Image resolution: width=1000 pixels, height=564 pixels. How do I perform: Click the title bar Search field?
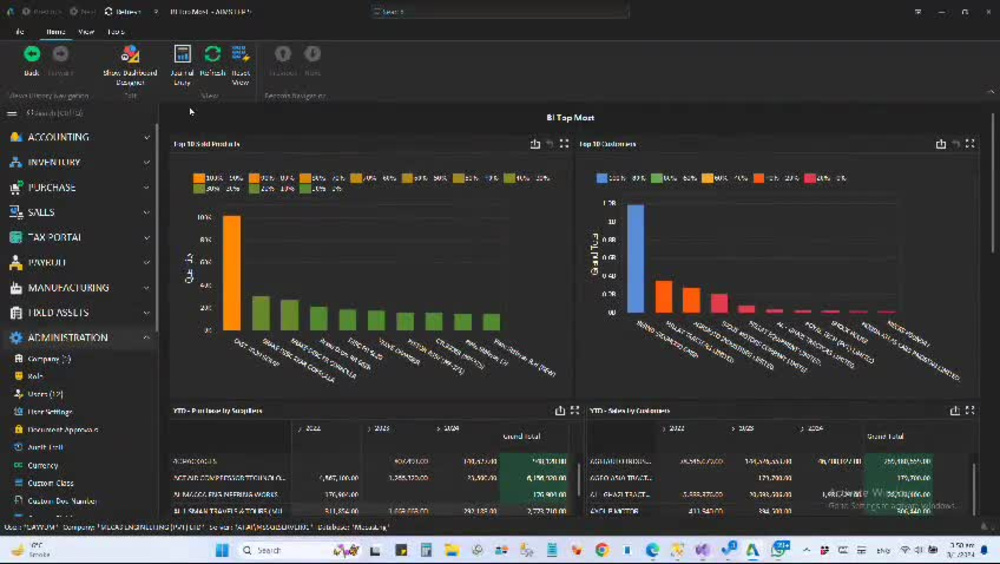point(499,11)
